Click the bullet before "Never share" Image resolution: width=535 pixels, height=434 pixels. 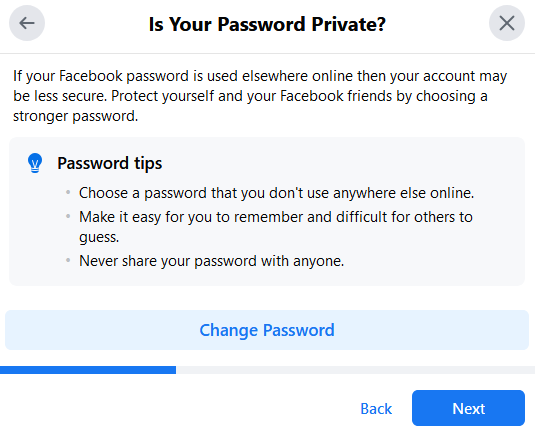tap(68, 260)
